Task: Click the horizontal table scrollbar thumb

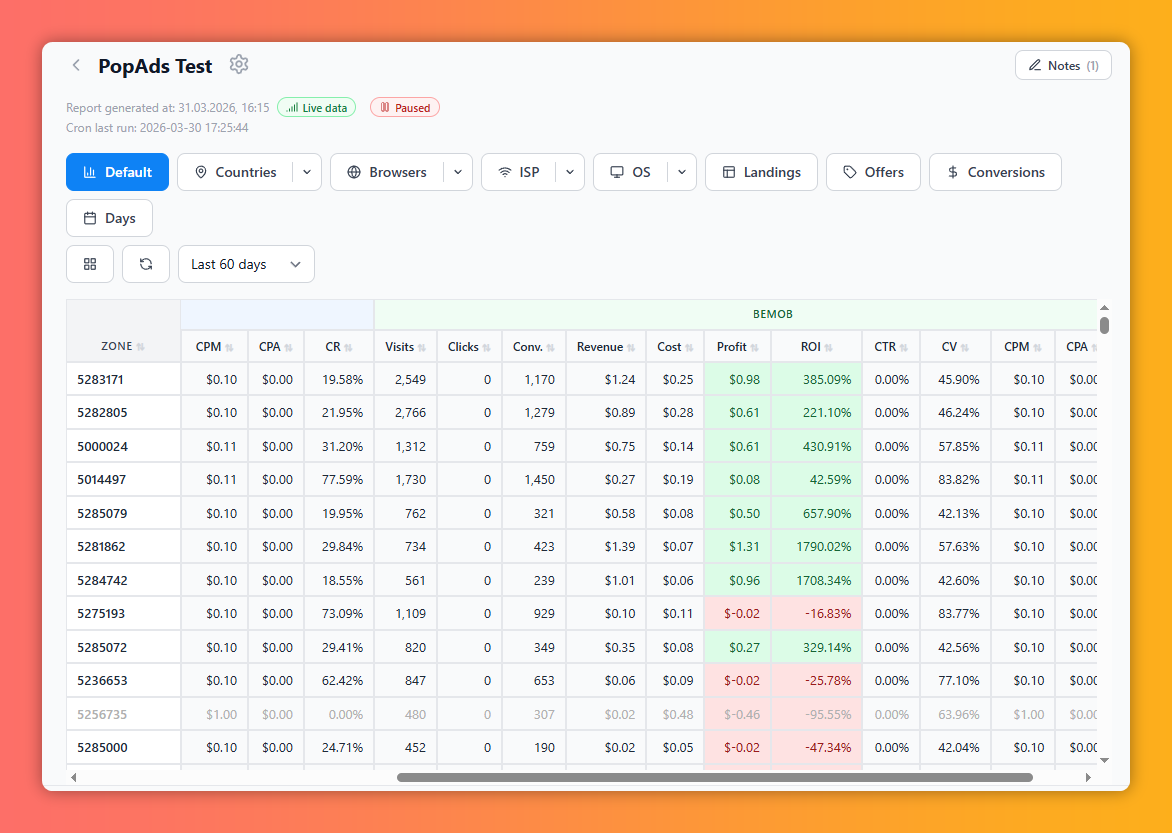Action: click(715, 778)
